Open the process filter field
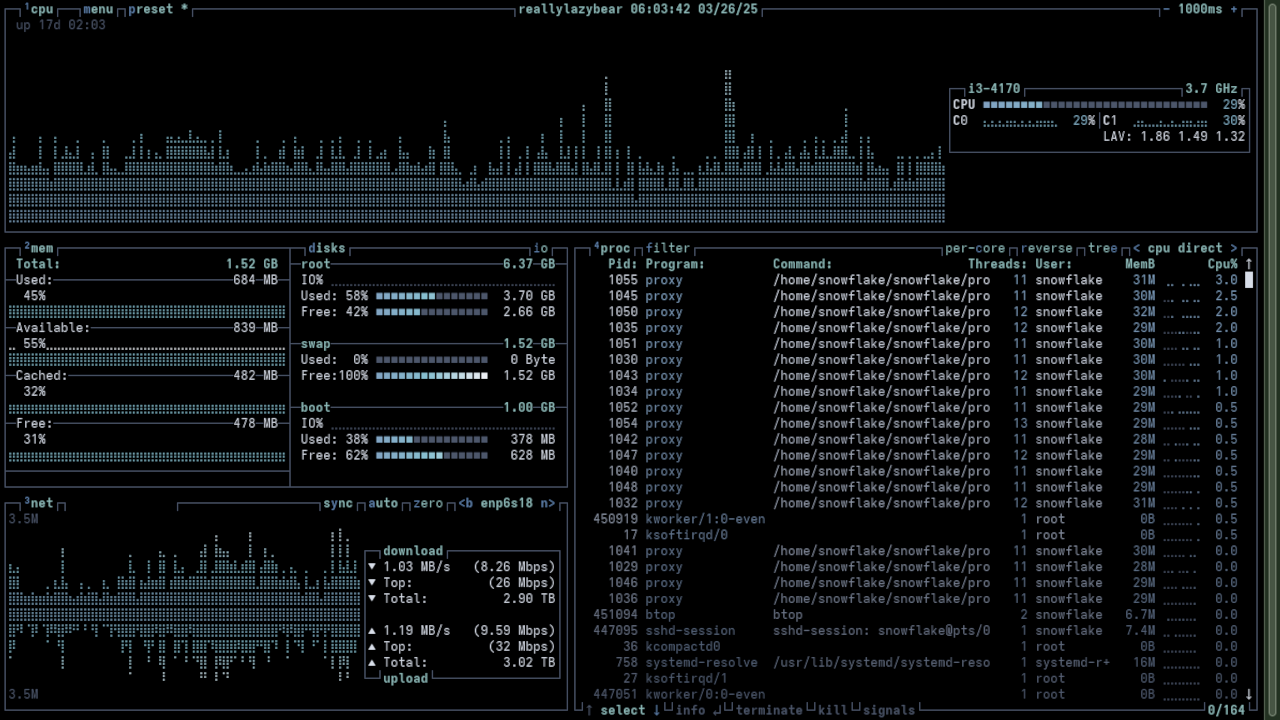Screen dimensions: 1280x720 [x=668, y=248]
